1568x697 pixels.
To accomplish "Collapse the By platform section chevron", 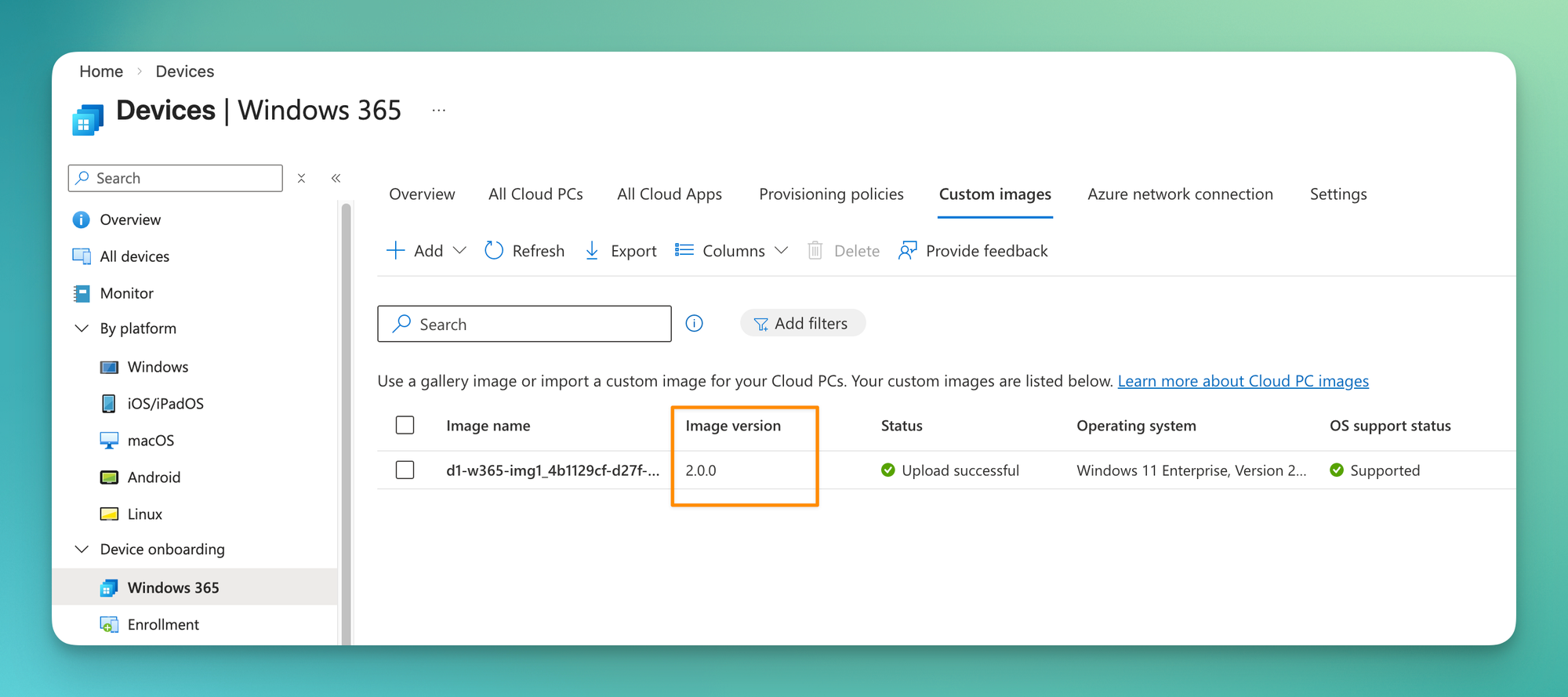I will coord(82,329).
